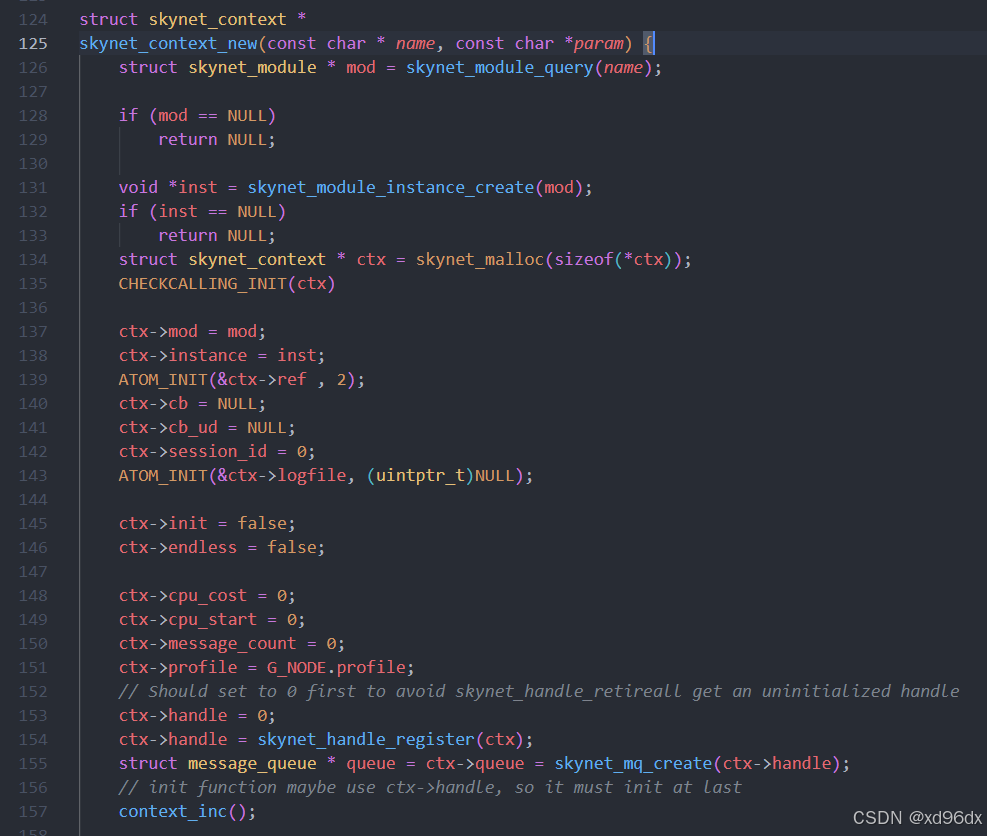Screen dimensions: 987x836
Task: Click line number 152 in gutter
Action: [x=33, y=691]
